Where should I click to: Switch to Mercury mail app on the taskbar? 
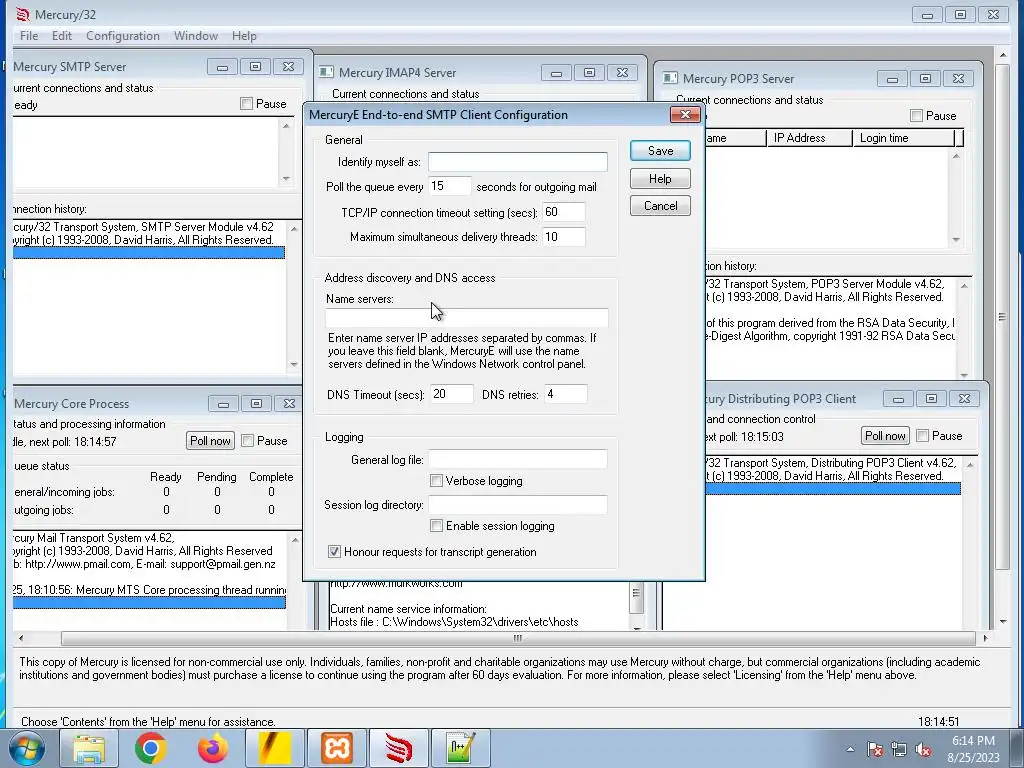(x=398, y=748)
